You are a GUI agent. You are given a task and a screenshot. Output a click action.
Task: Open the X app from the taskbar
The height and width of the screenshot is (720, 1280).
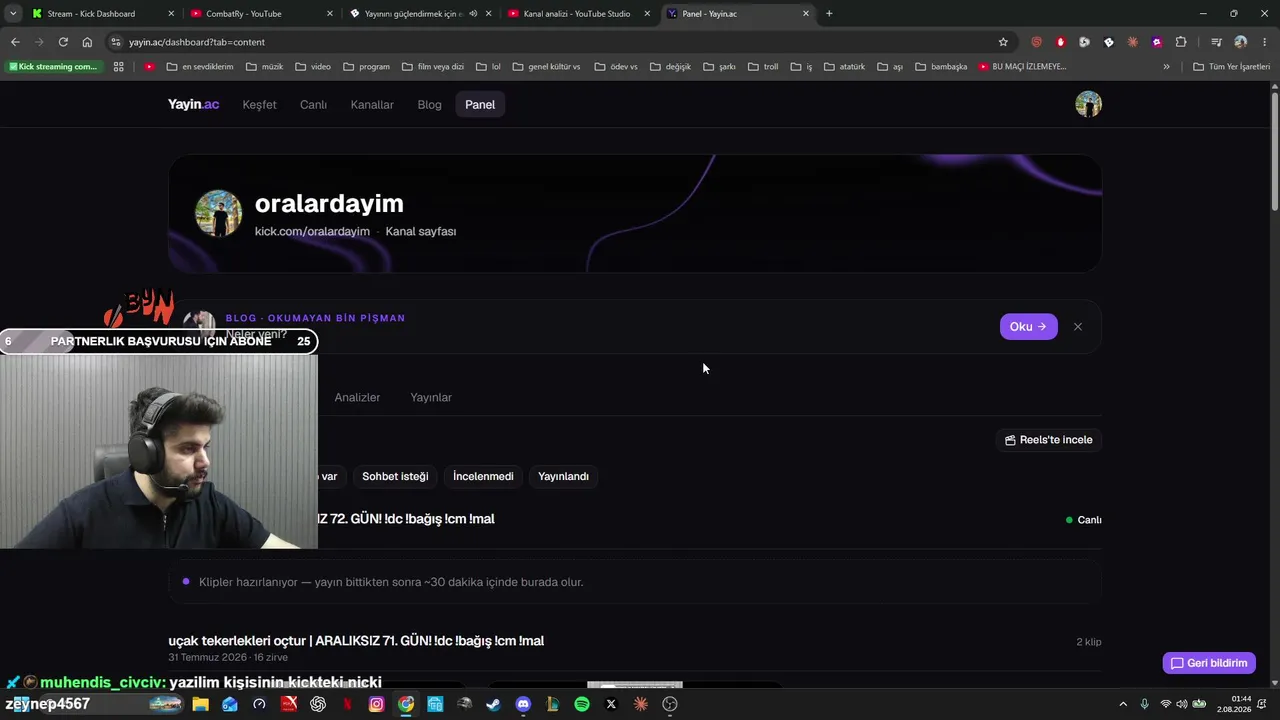(x=611, y=704)
